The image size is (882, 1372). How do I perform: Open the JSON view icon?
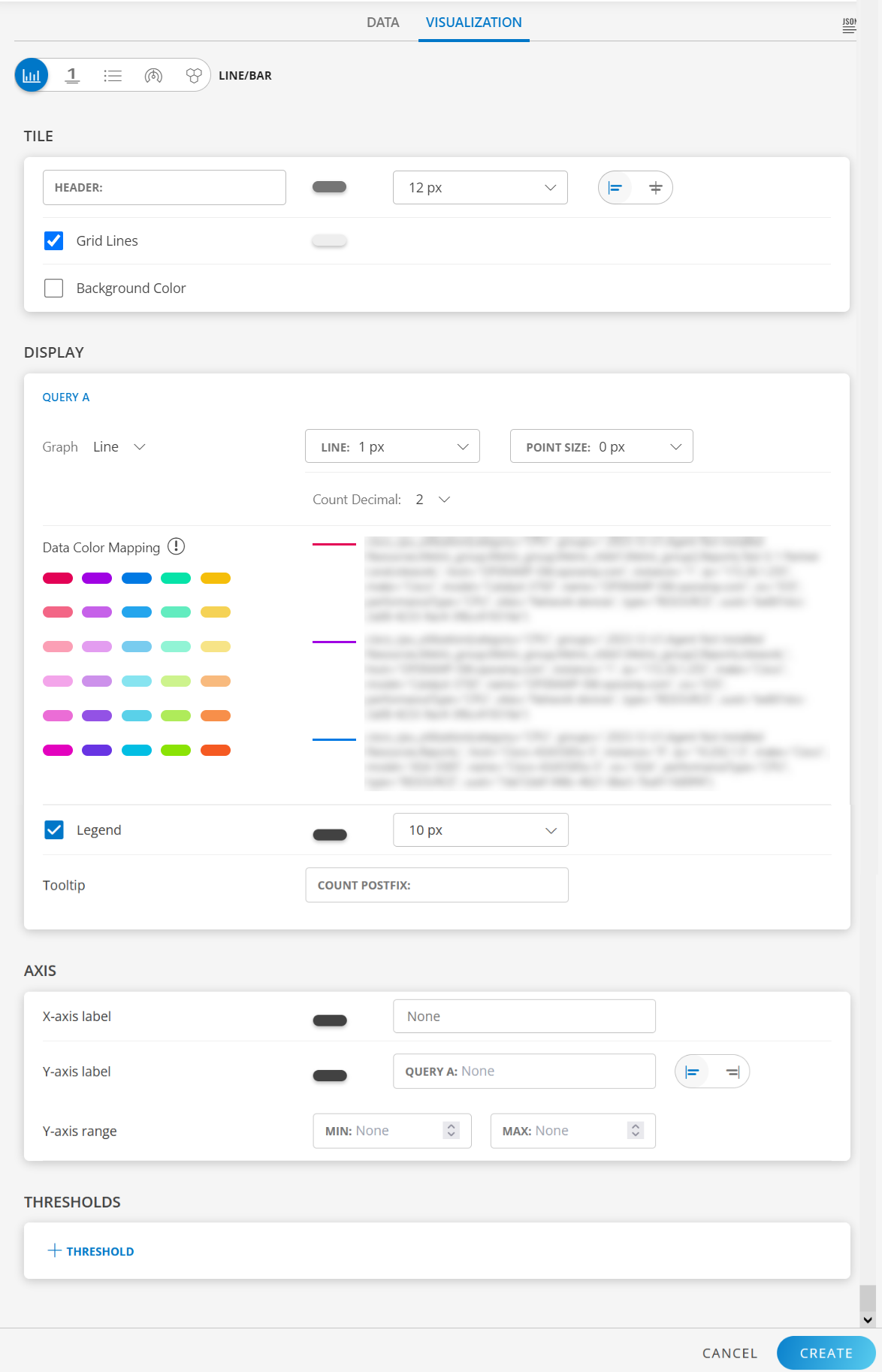tap(849, 26)
